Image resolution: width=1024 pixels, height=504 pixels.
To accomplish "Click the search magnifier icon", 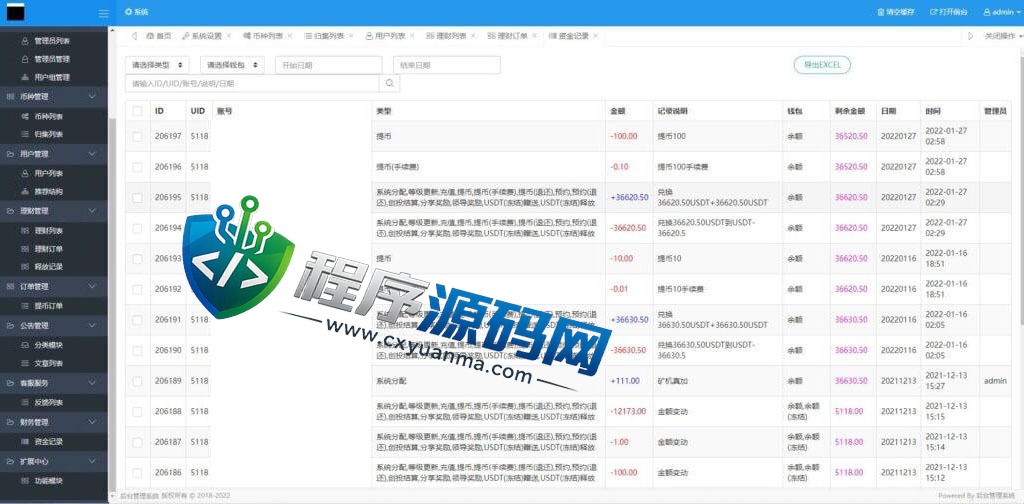I will 389,83.
